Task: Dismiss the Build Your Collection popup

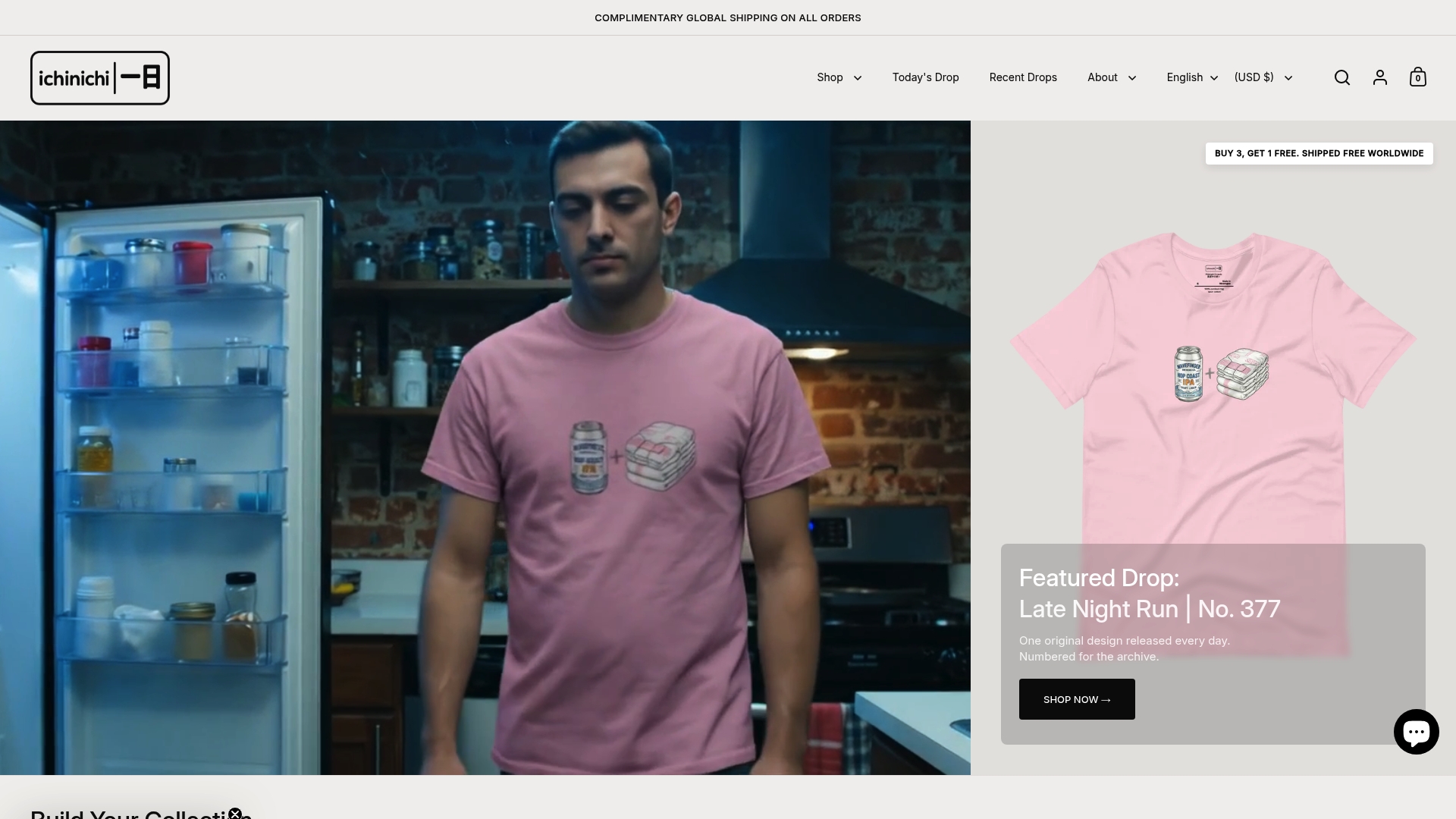Action: (x=235, y=812)
